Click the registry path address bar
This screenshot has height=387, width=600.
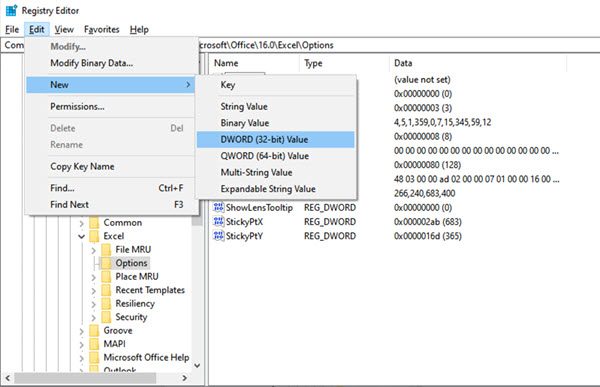398,45
